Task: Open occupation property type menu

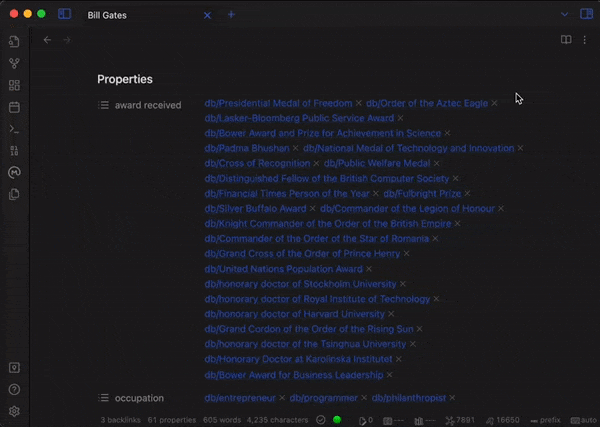Action: (x=103, y=398)
